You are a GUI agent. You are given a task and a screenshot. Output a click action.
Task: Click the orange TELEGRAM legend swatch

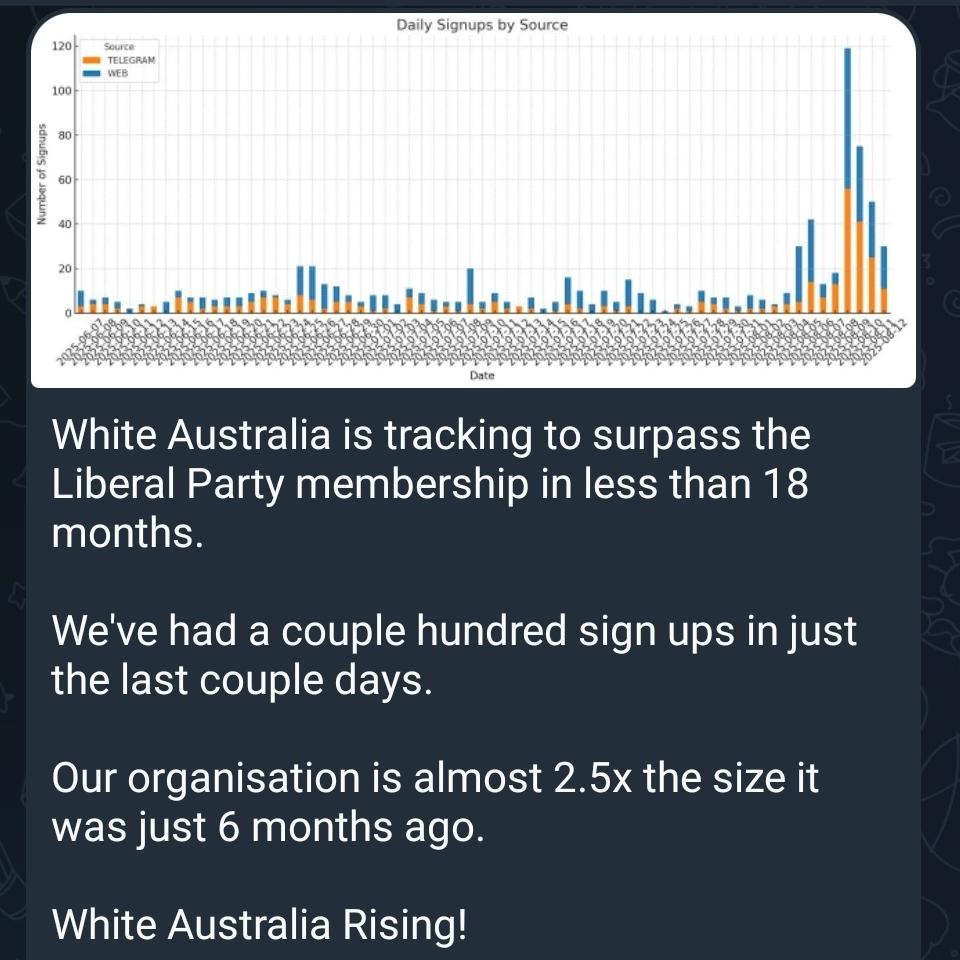click(88, 60)
